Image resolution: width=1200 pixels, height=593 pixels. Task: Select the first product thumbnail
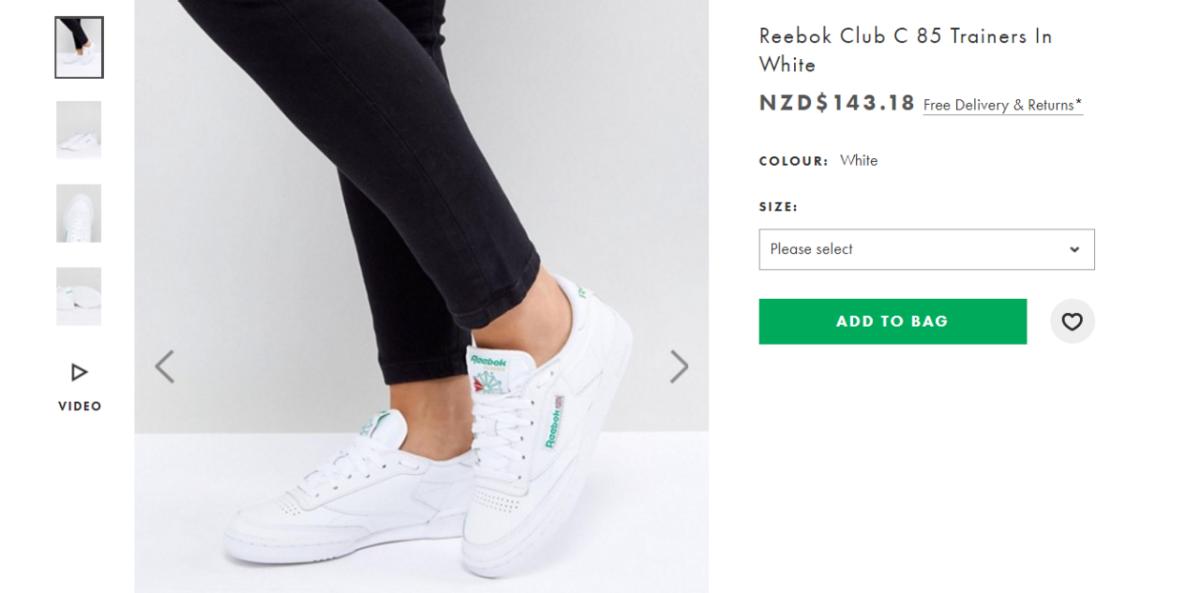click(x=79, y=47)
